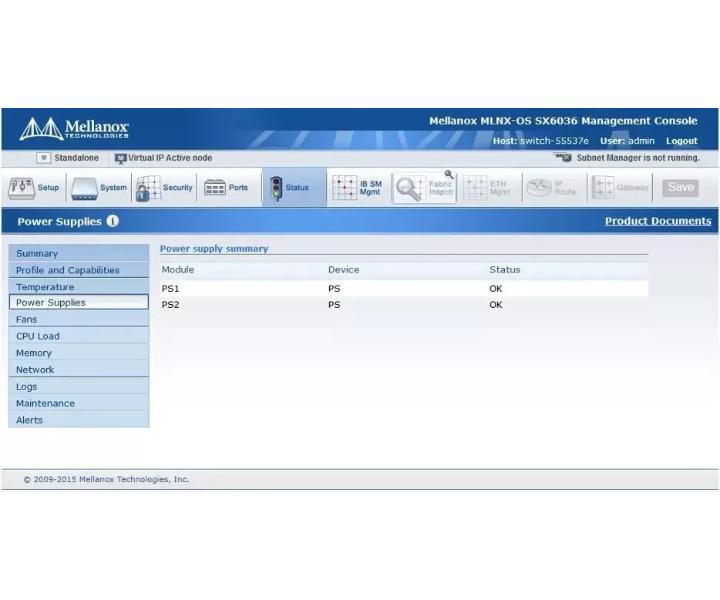Click the Mellanox Technologies logo
The image size is (720, 600).
coord(74,129)
